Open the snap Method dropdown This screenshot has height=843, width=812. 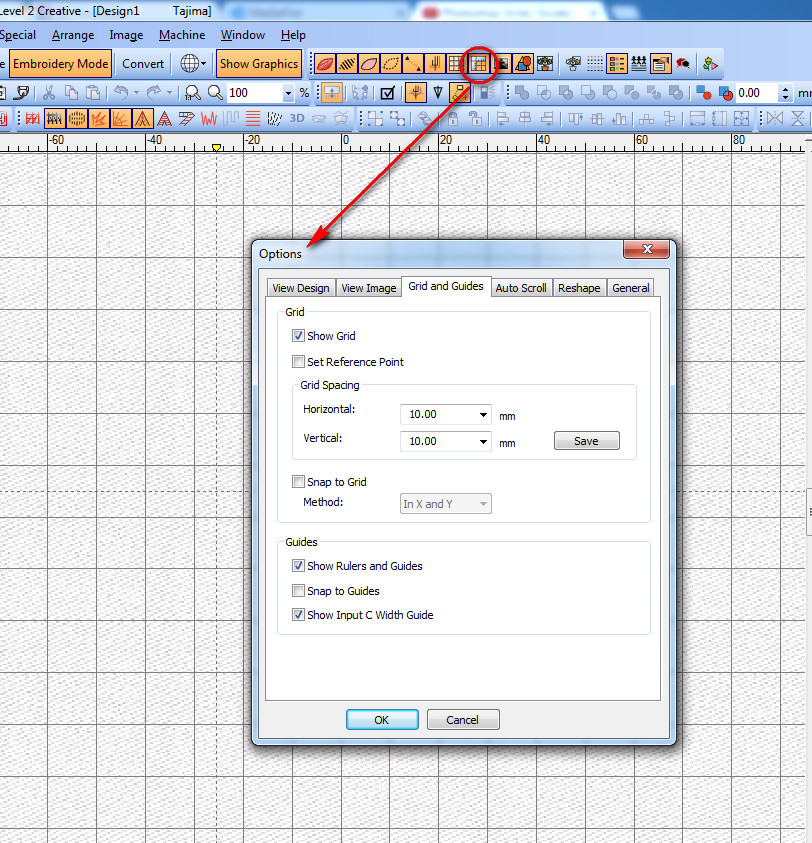[x=446, y=504]
